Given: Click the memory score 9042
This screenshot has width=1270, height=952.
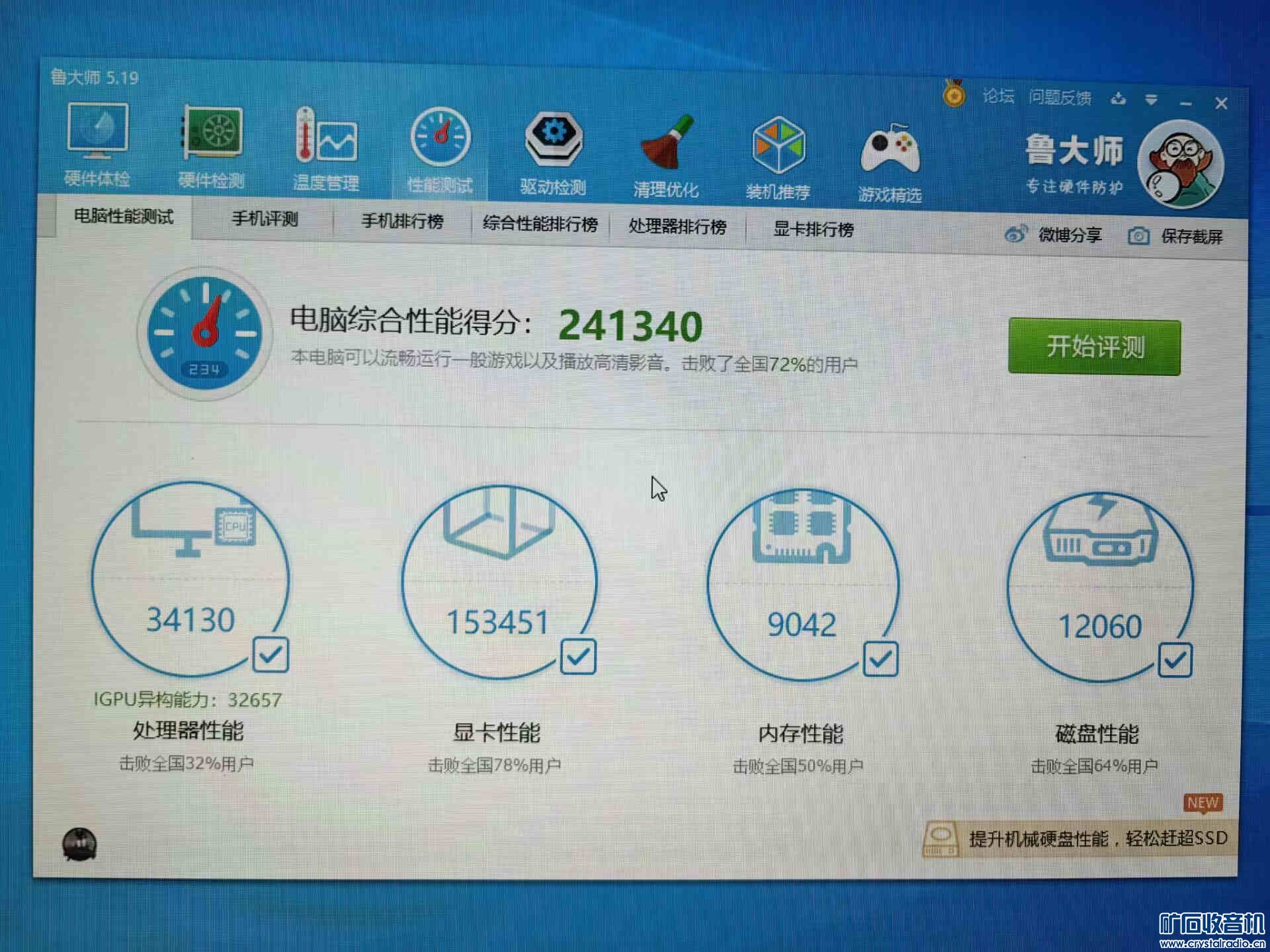Looking at the screenshot, I should [x=802, y=624].
